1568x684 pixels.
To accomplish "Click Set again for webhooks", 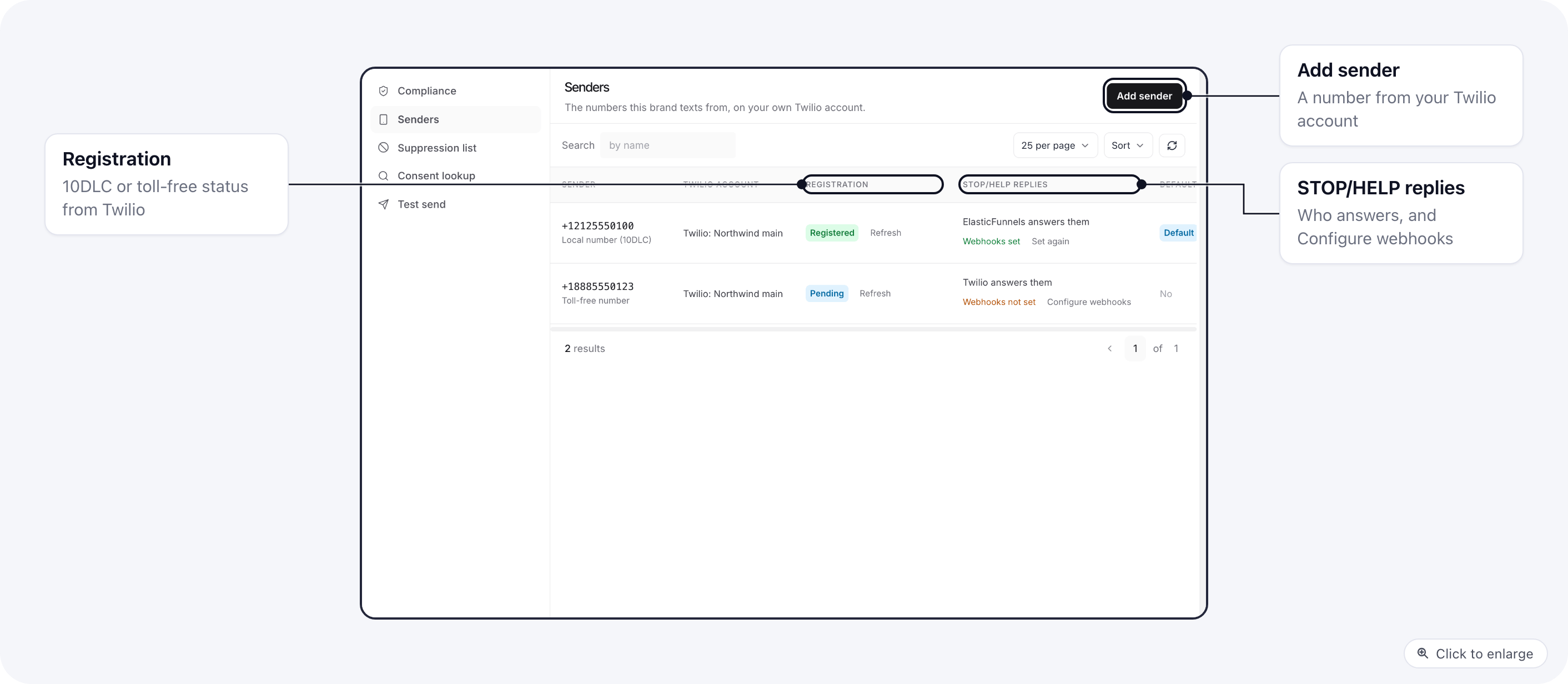I will coord(1050,241).
